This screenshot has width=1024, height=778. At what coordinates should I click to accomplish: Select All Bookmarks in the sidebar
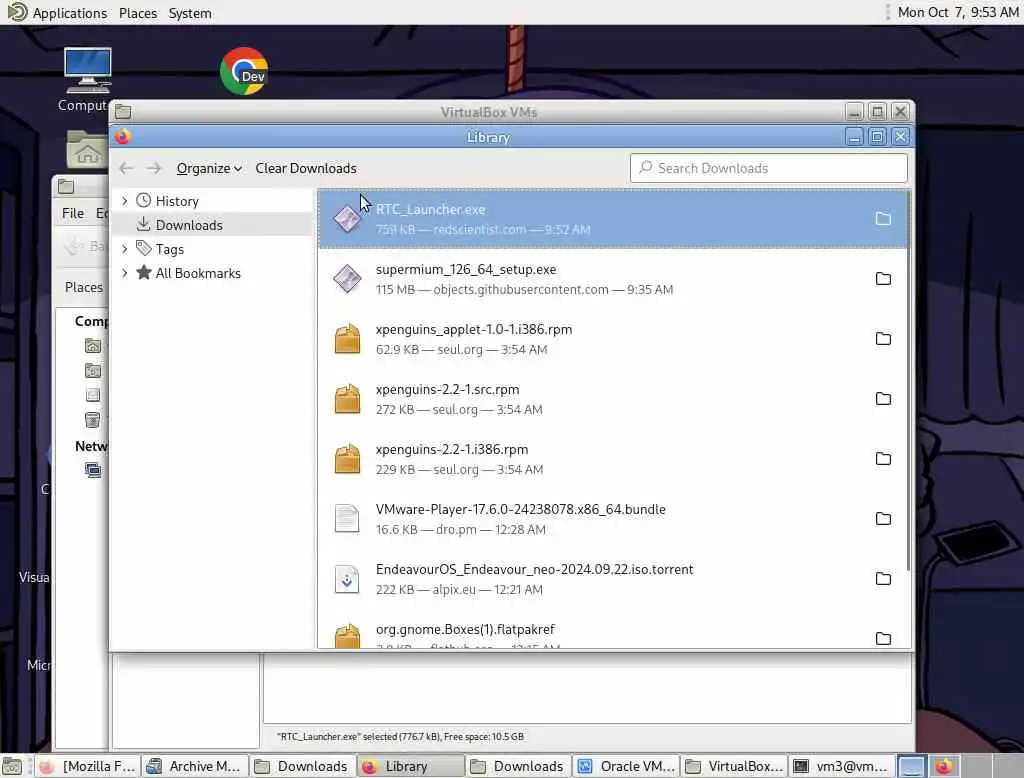pos(198,274)
